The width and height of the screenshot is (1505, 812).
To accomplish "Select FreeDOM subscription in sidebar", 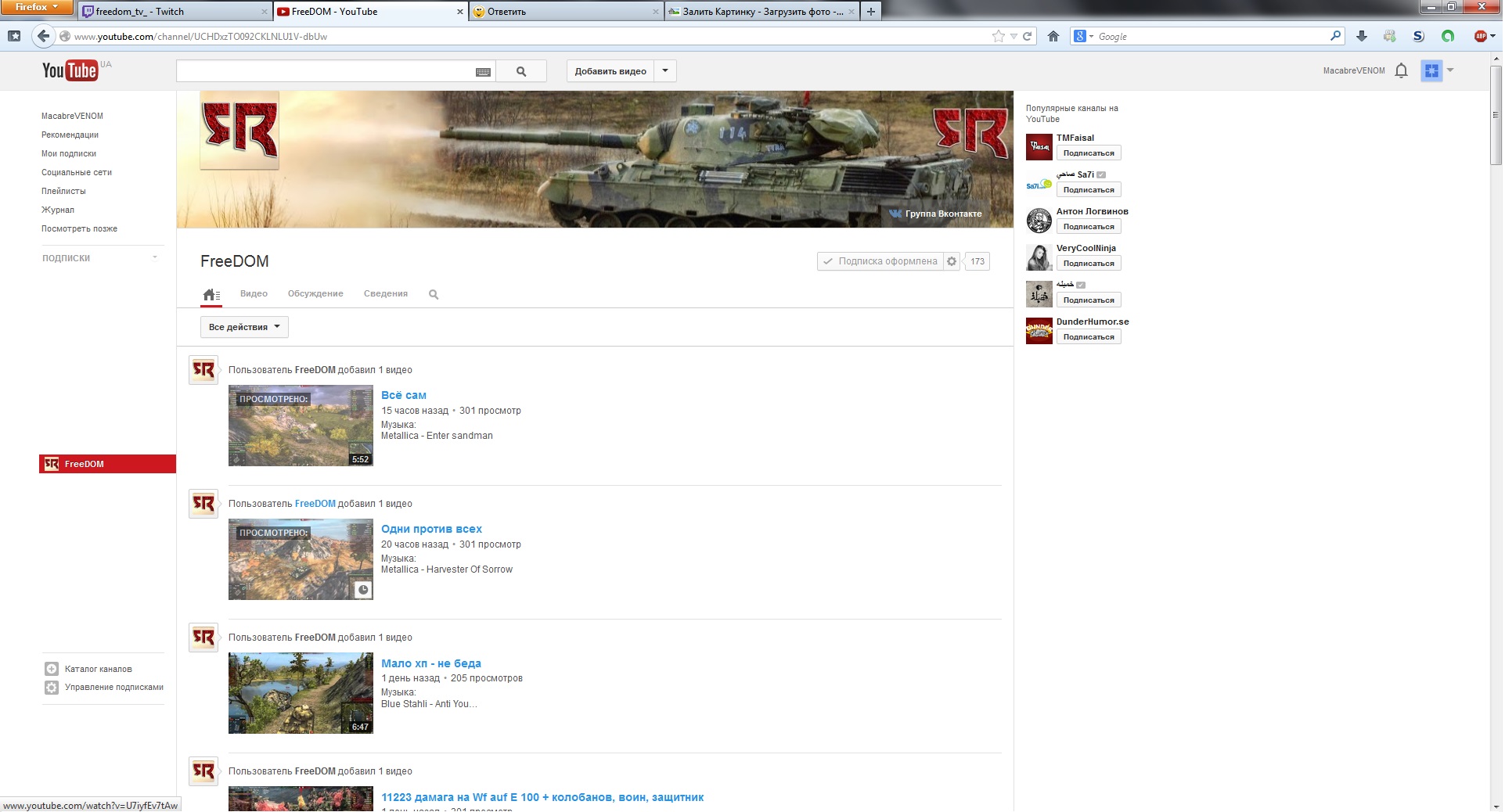I will [x=107, y=464].
